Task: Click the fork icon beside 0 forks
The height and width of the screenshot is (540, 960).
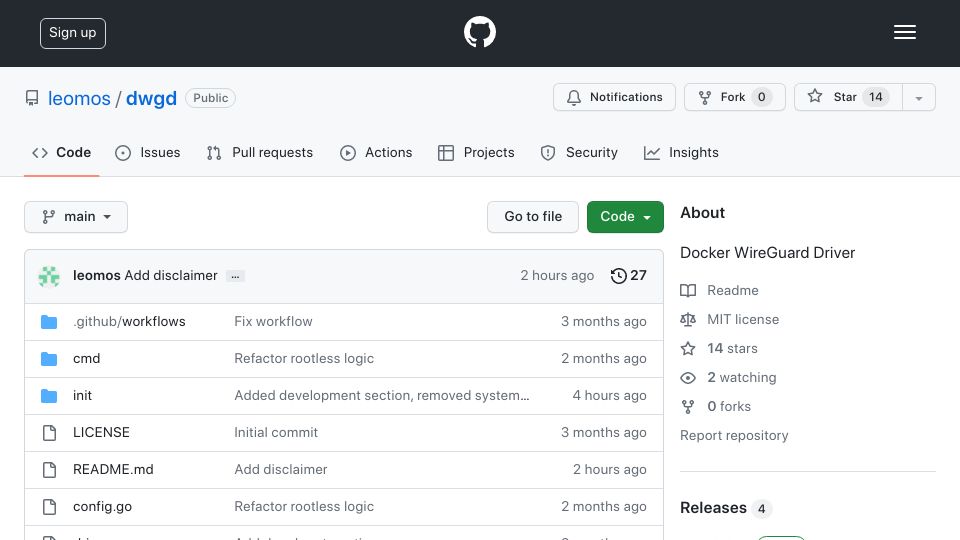Action: tap(688, 407)
